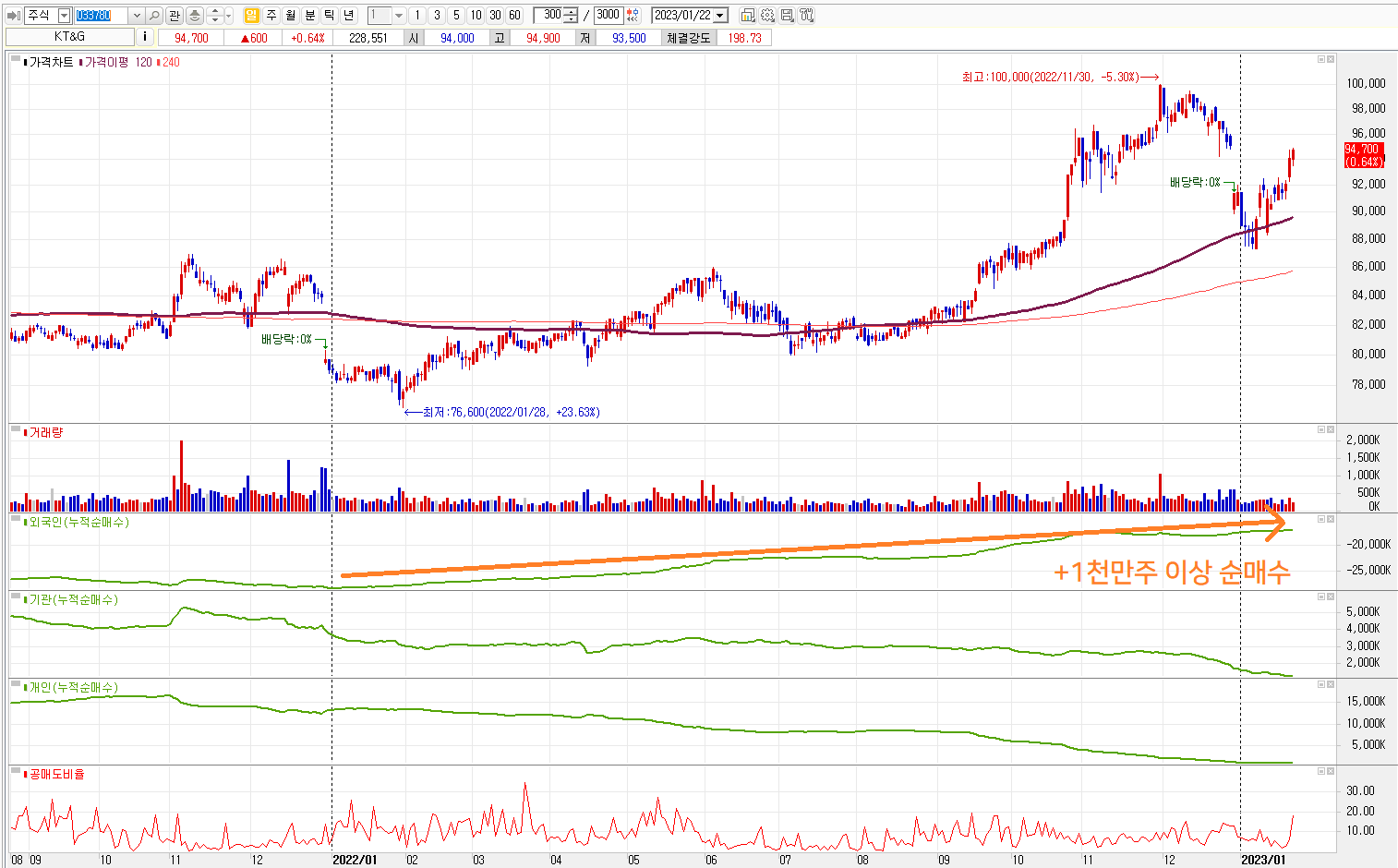Click the 300 visible bars input field
This screenshot has height=868, width=1398.
point(549,16)
